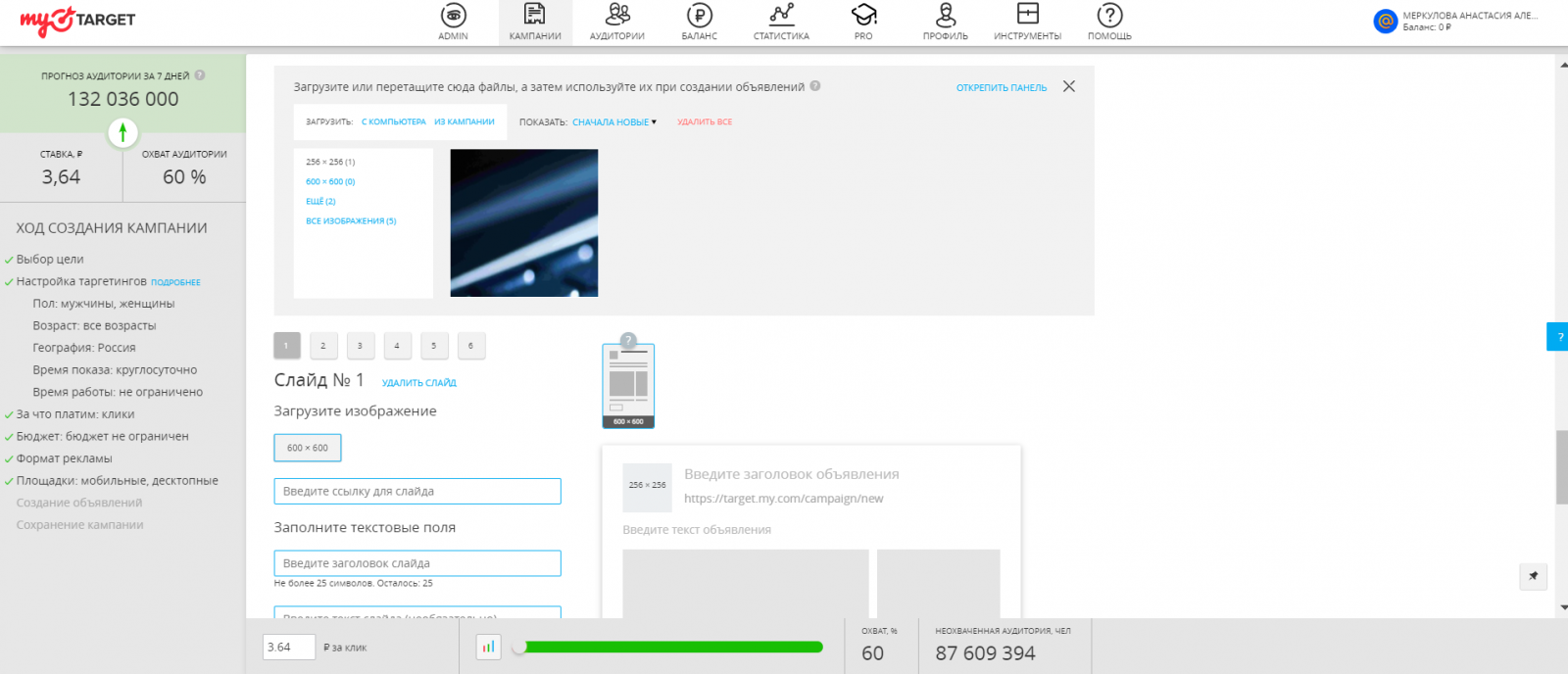The width and height of the screenshot is (1568, 674).
Task: Switch to slide 4
Action: [x=397, y=346]
